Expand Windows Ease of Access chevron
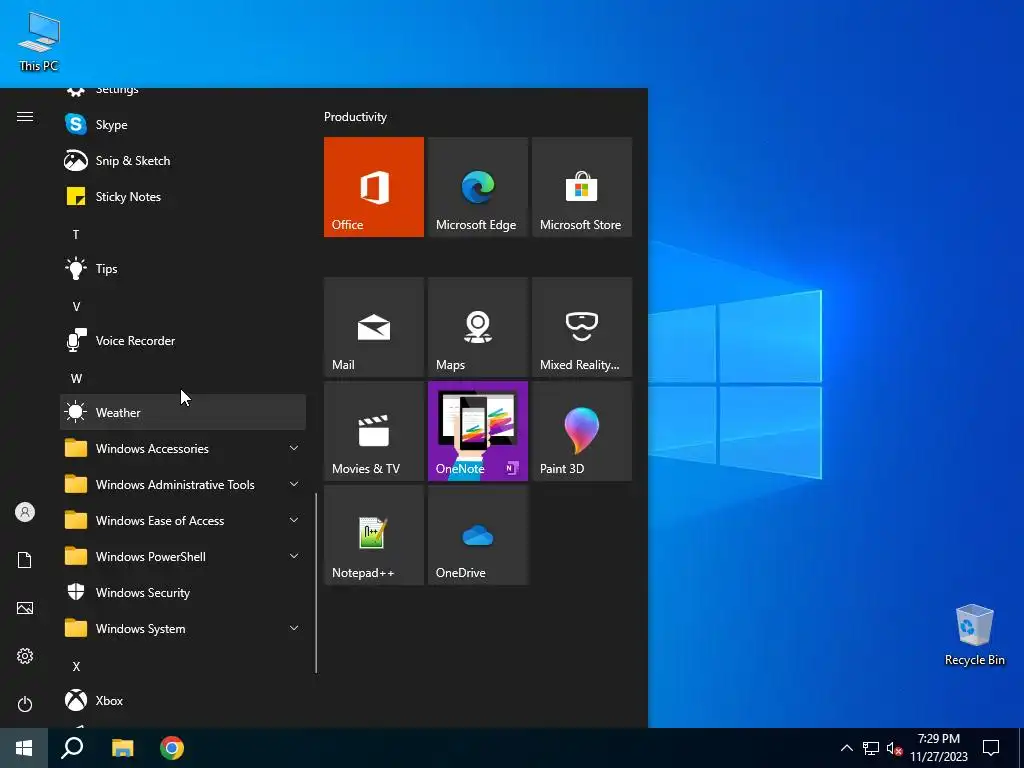The height and width of the screenshot is (768, 1024). tap(294, 520)
